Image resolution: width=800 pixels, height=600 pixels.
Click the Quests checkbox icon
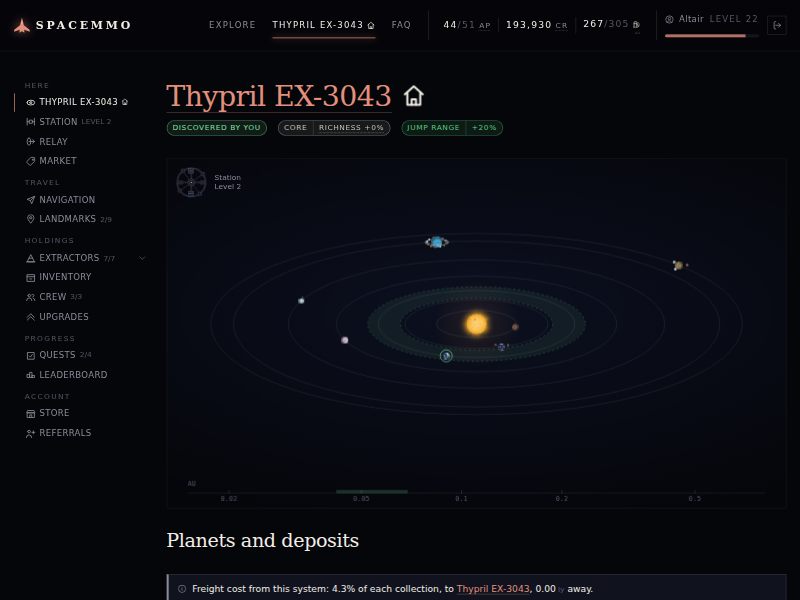31,356
